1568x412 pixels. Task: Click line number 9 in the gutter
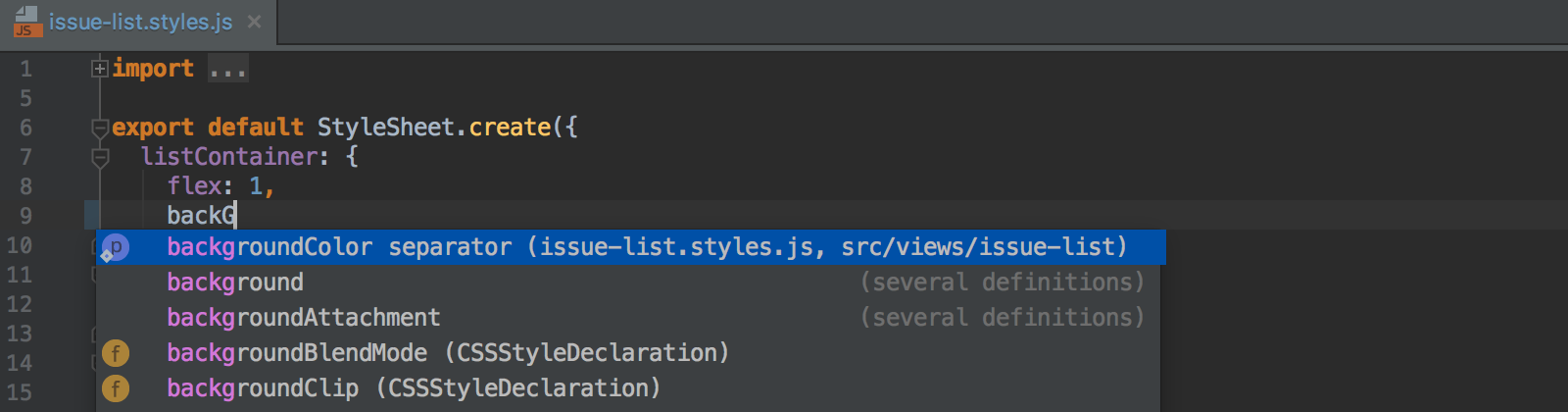tap(25, 216)
